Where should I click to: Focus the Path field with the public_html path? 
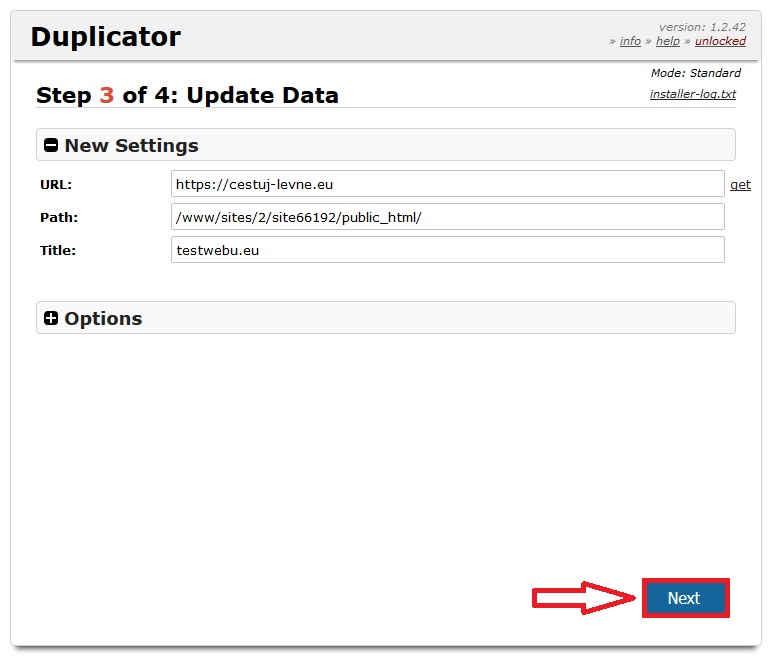(x=447, y=217)
